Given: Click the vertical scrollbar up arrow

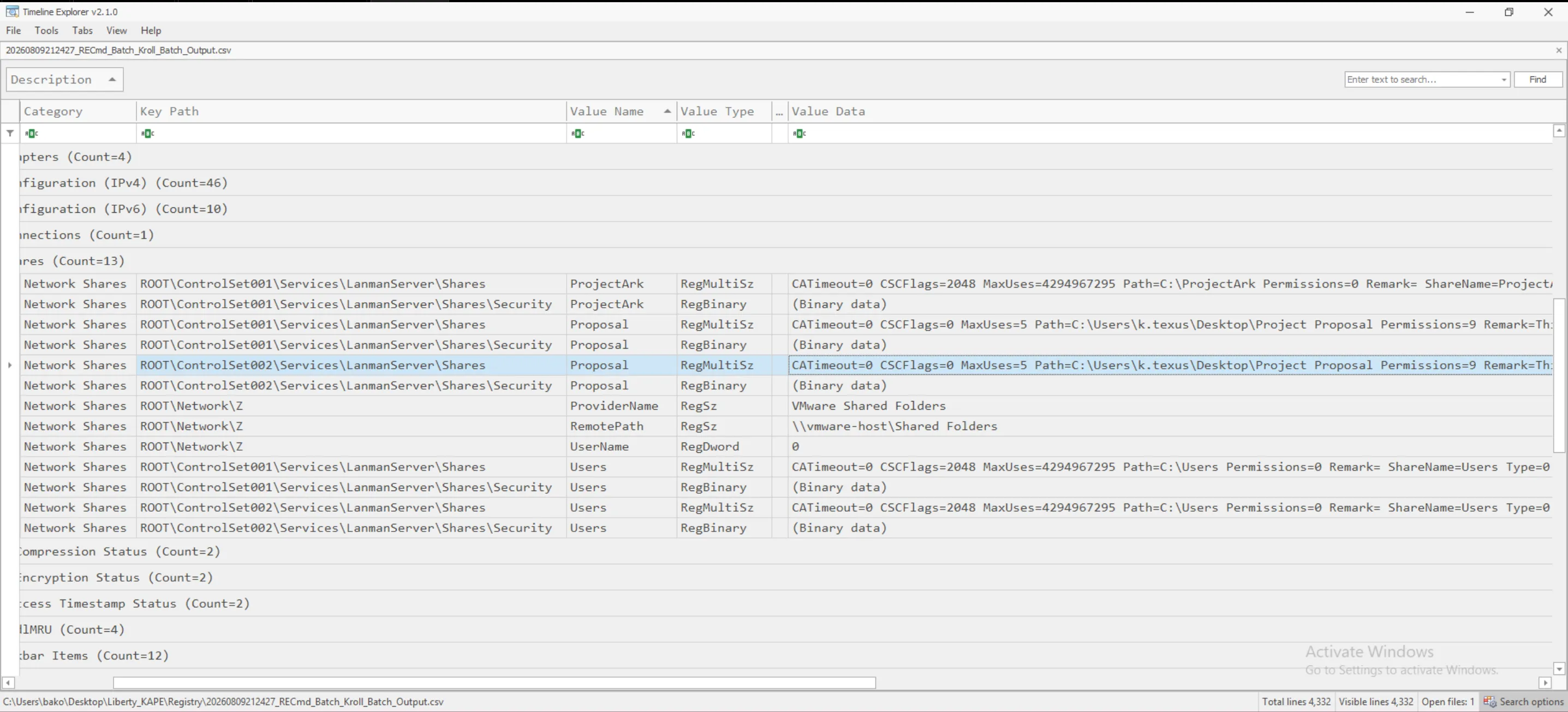Looking at the screenshot, I should click(x=1559, y=130).
